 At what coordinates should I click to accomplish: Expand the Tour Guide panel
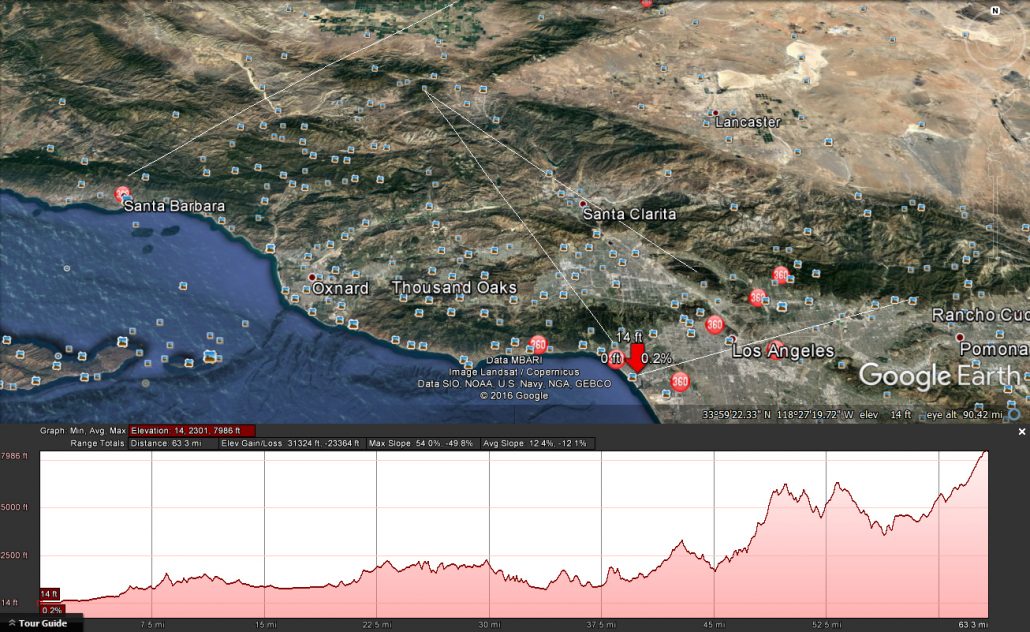[x=41, y=623]
